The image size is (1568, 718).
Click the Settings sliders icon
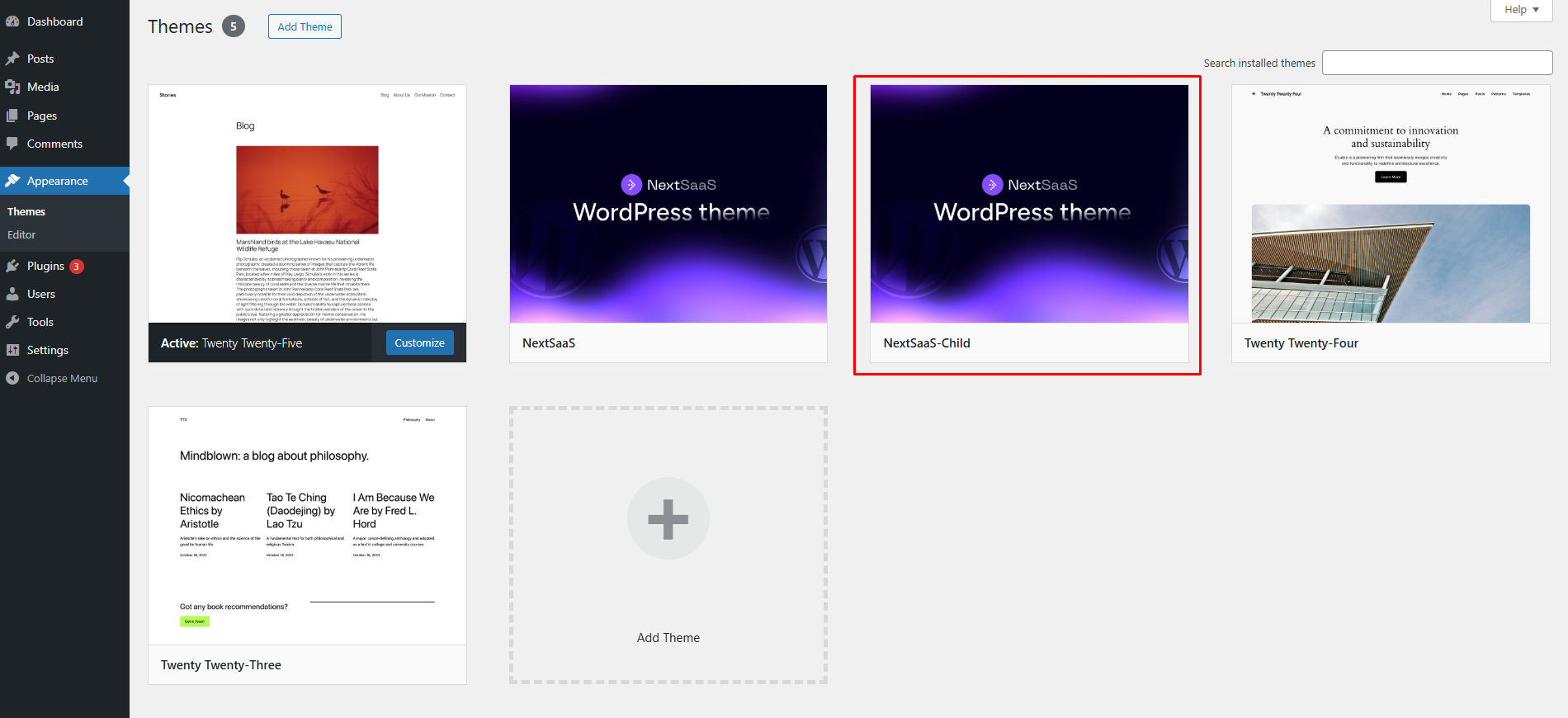(x=12, y=350)
